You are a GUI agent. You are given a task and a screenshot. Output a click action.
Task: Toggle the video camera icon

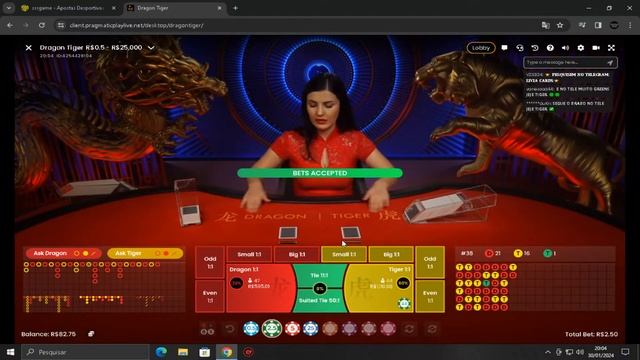click(596, 48)
